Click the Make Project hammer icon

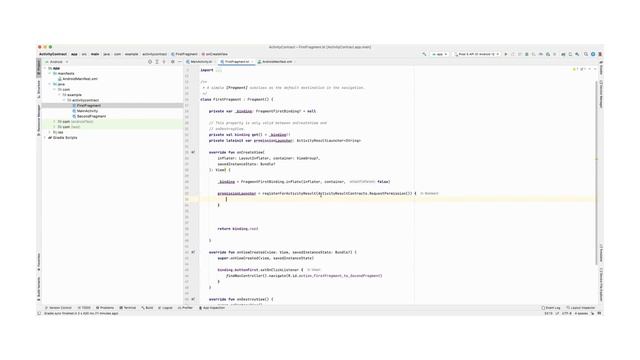tap(424, 54)
